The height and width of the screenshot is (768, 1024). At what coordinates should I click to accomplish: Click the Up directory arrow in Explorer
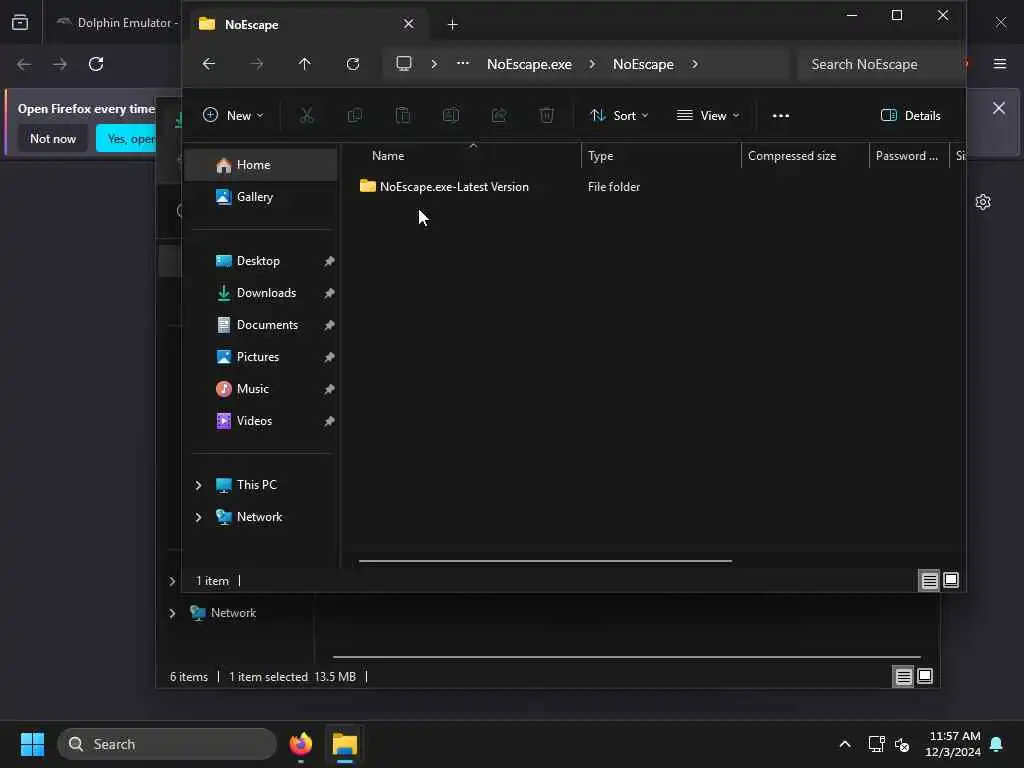[x=304, y=64]
